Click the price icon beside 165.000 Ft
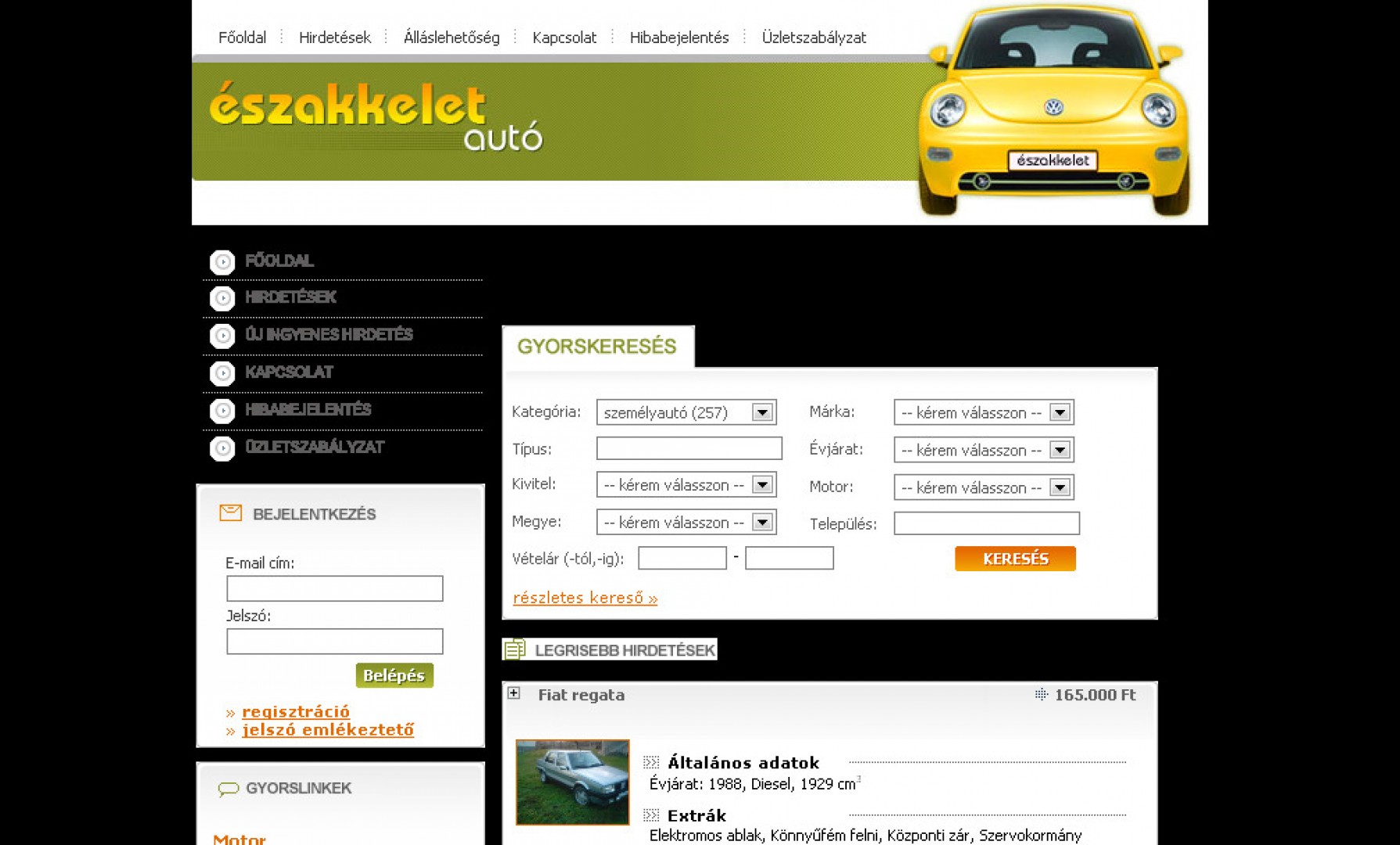Image resolution: width=1400 pixels, height=845 pixels. [1041, 694]
